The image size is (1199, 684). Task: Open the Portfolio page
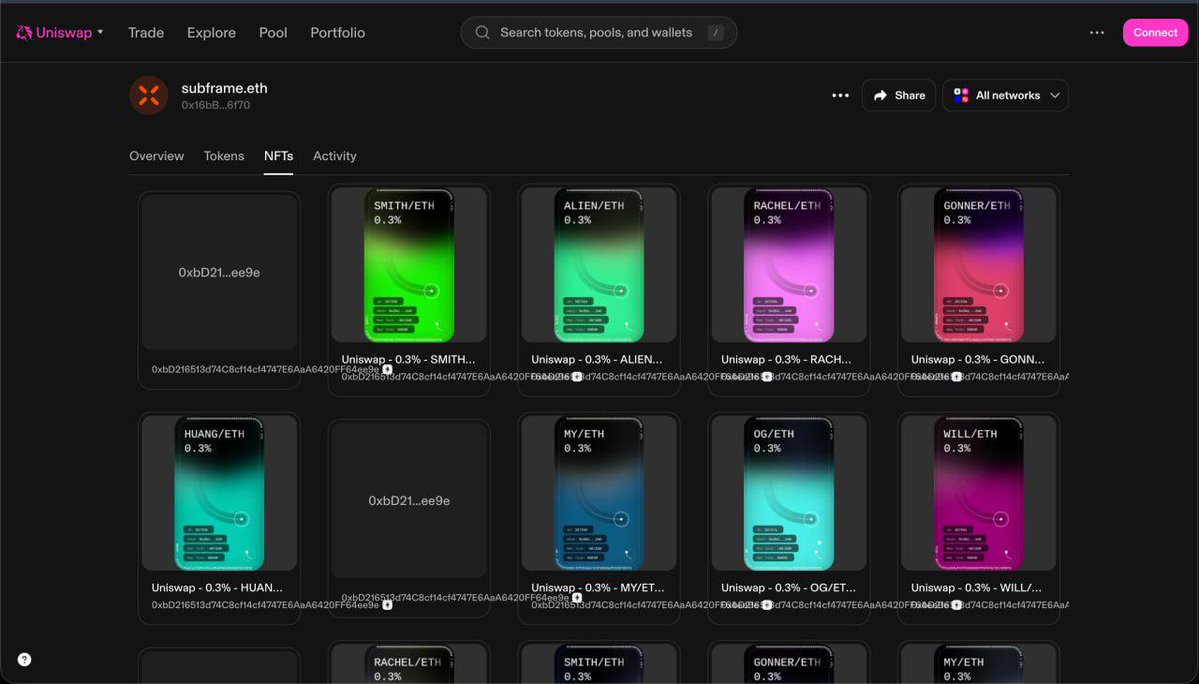tap(337, 33)
